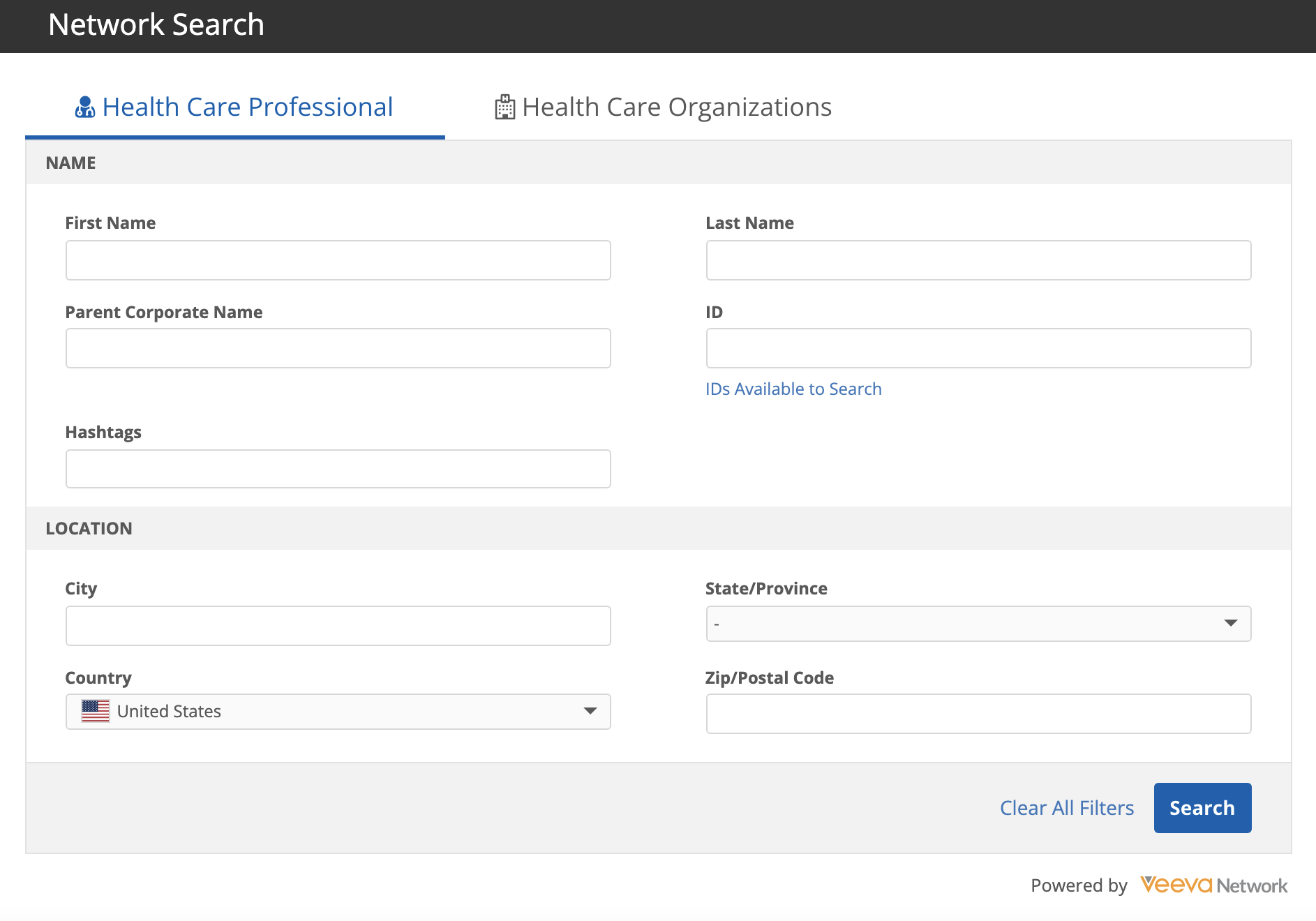The image size is (1316, 921).
Task: Open the IDs Available to Search link
Action: (793, 389)
